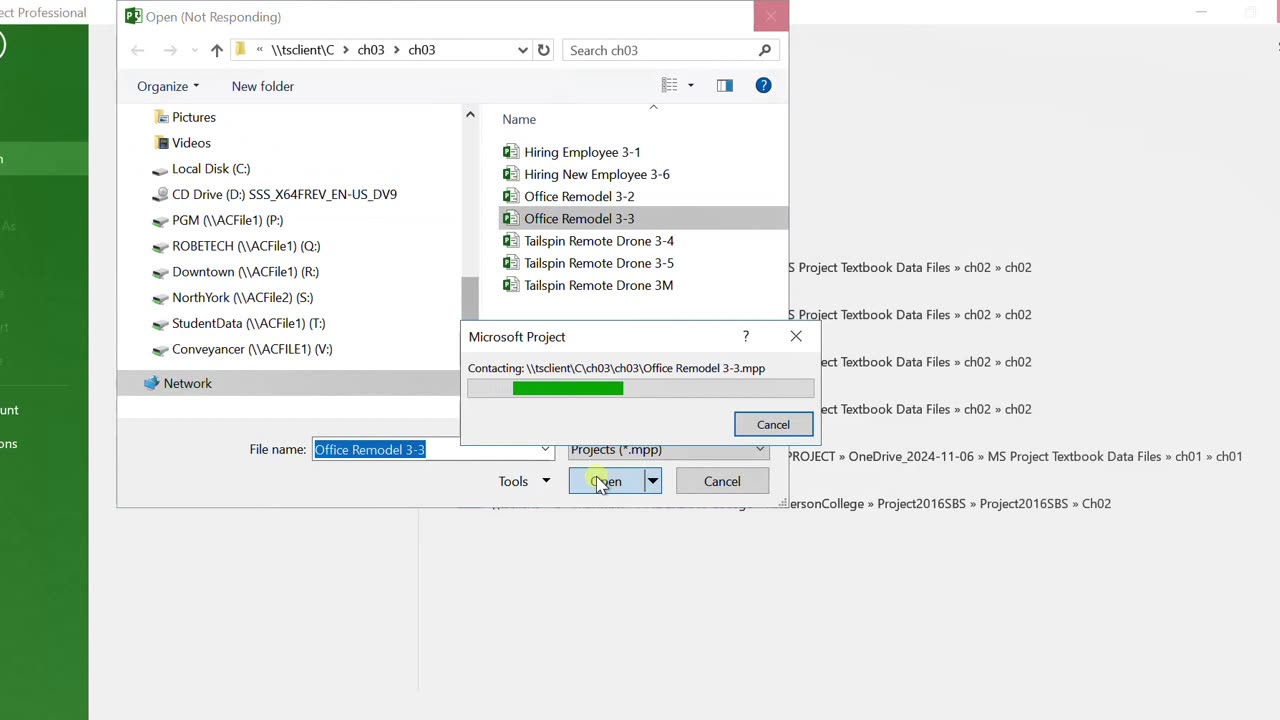1280x720 pixels.
Task: Sort files by the Name column header
Action: (519, 119)
